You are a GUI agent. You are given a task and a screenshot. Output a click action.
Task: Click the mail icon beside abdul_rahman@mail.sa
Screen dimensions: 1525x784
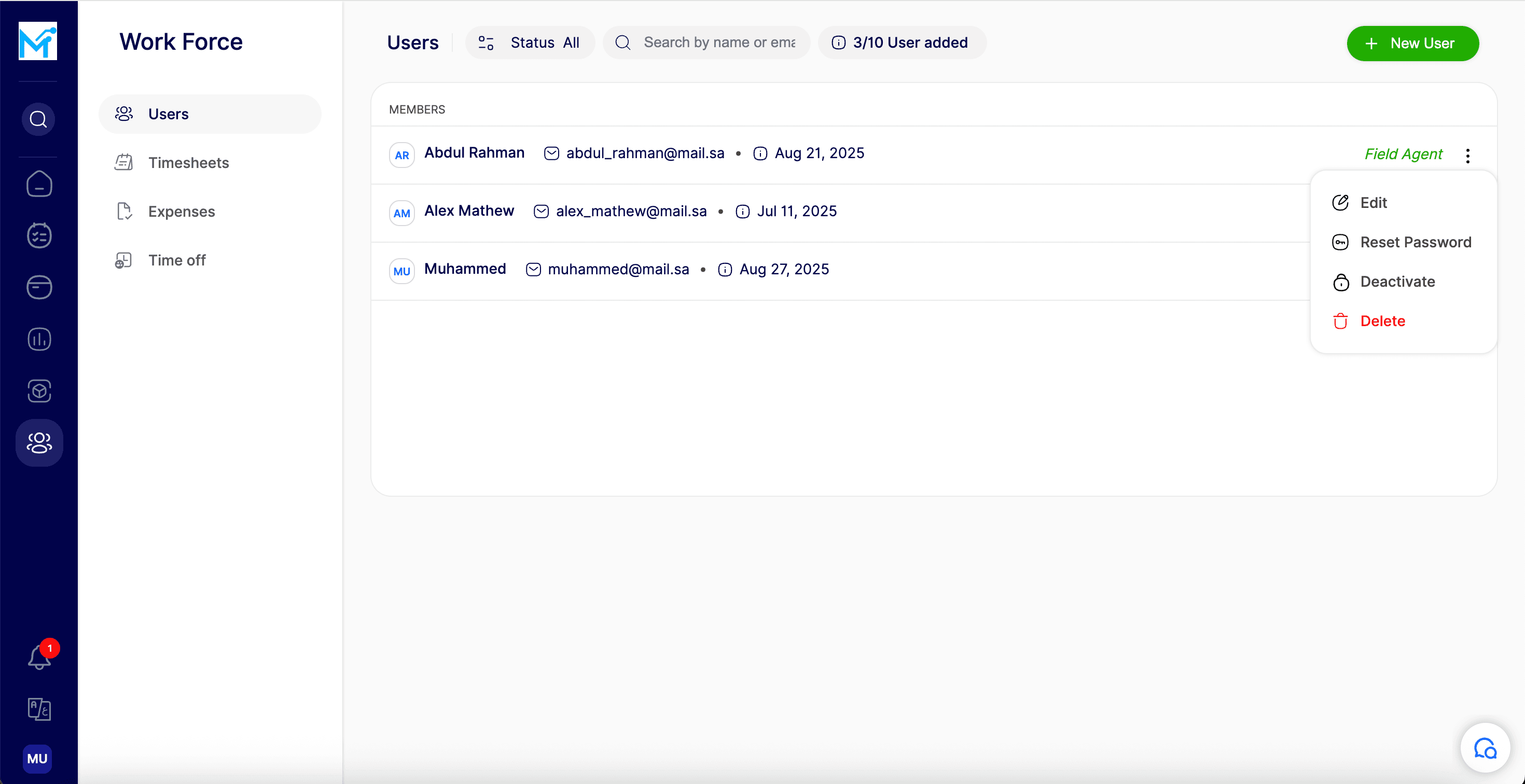coord(551,153)
